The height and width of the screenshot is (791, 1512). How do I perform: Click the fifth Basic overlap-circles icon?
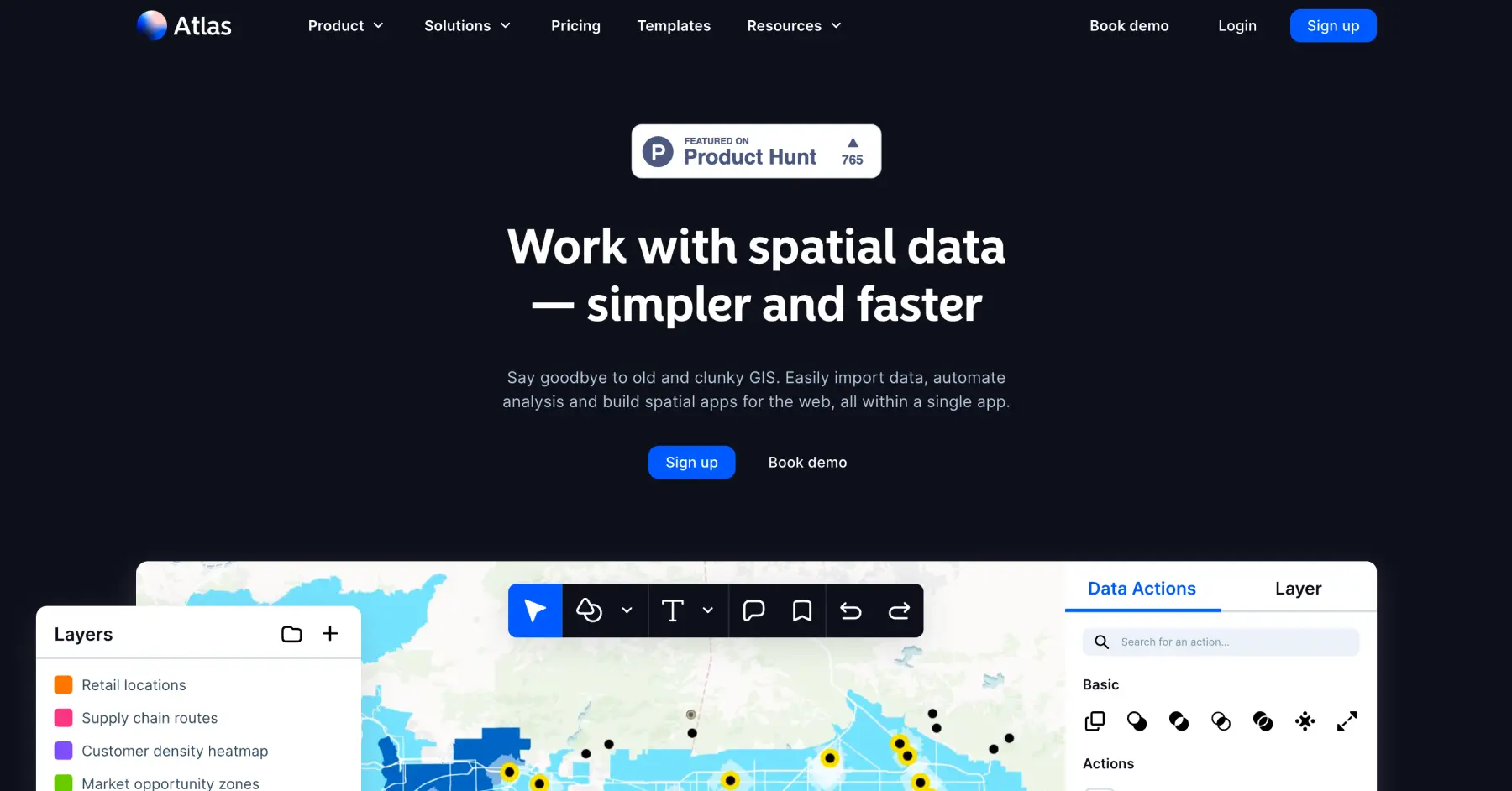click(x=1263, y=721)
